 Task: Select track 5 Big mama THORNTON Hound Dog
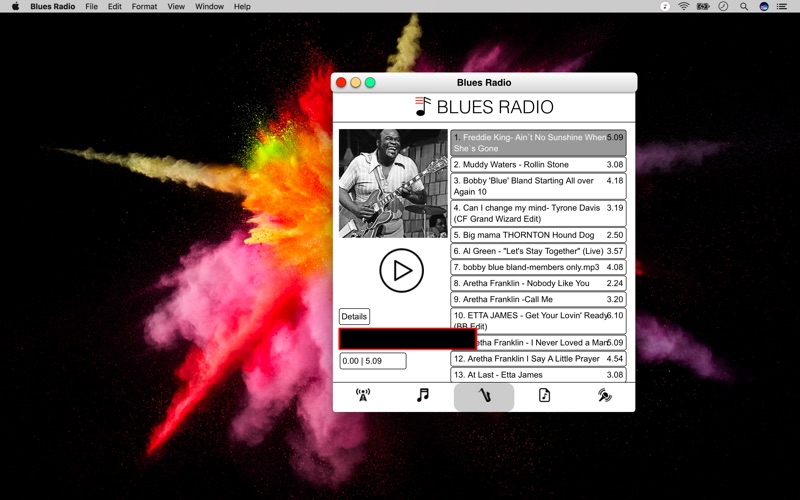click(538, 235)
